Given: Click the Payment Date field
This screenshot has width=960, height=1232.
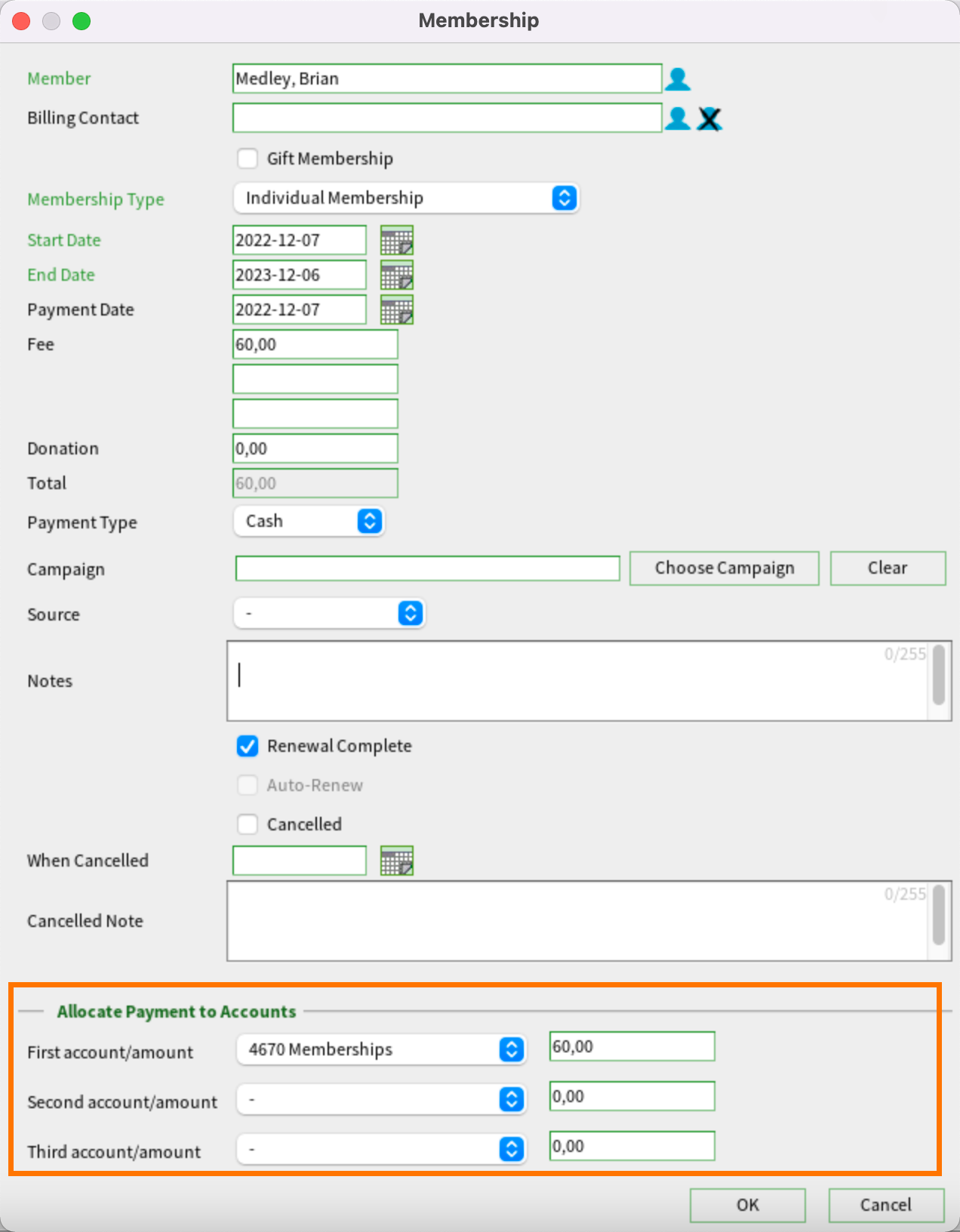Looking at the screenshot, I should [300, 310].
